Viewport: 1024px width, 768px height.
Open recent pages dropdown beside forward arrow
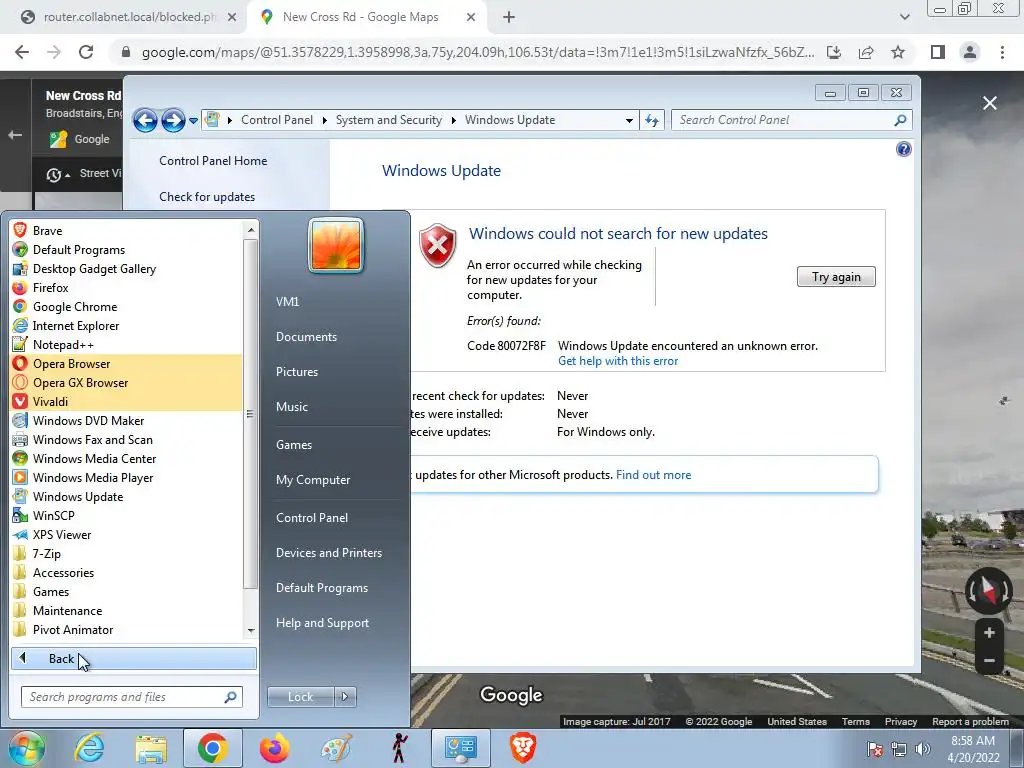tap(193, 120)
